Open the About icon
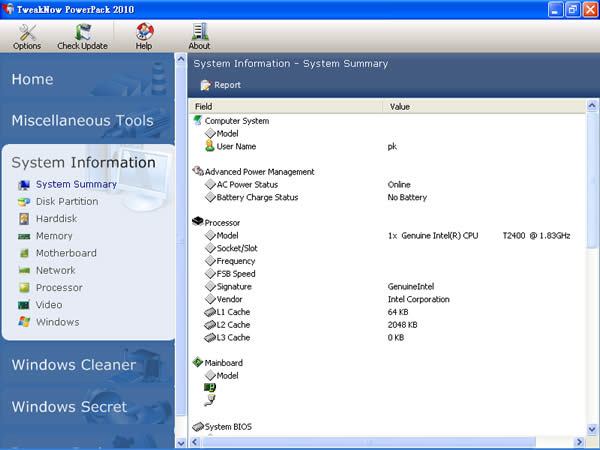 tap(199, 36)
